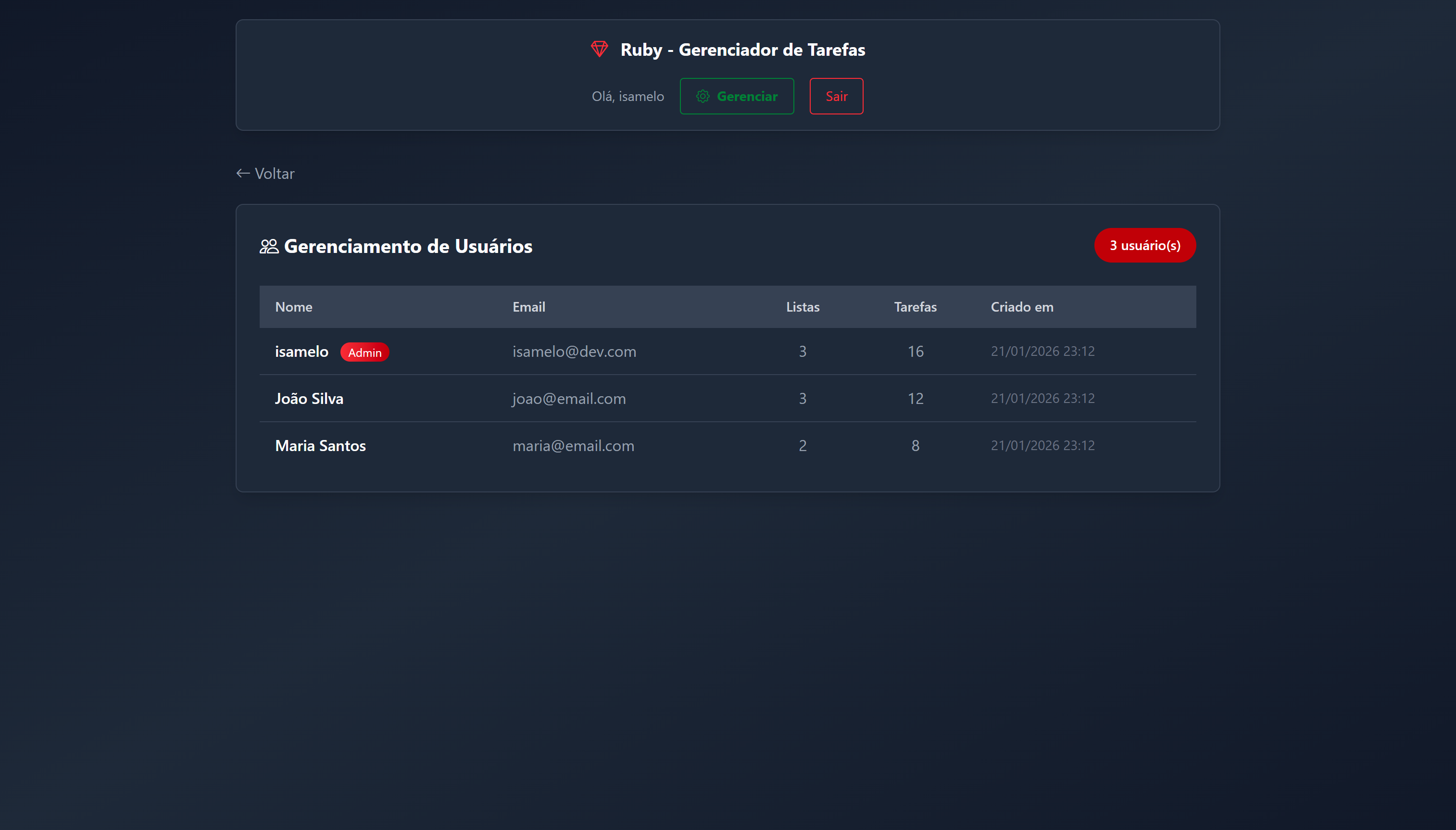
Task: Open the Gerenciar button
Action: coord(736,96)
